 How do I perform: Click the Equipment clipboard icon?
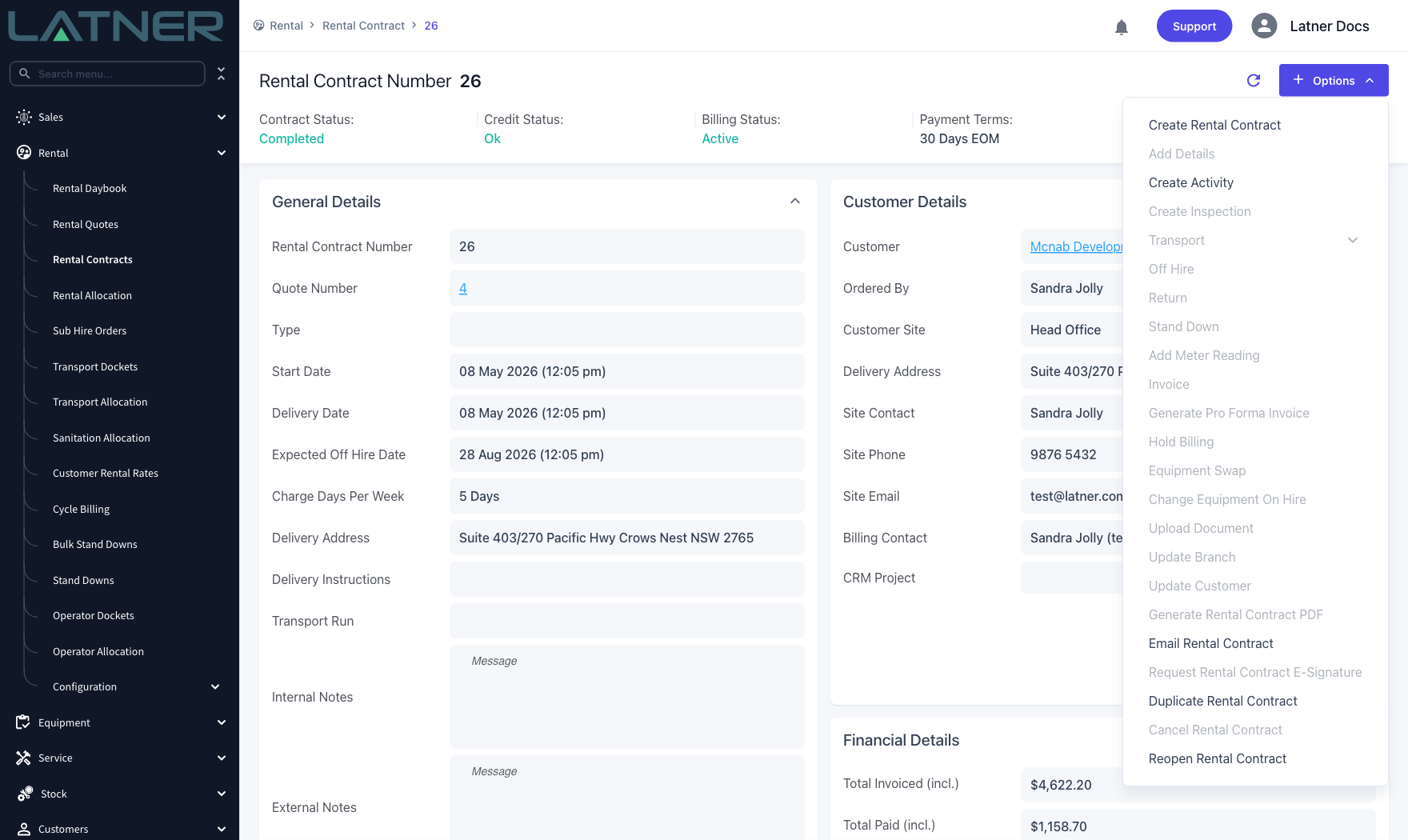[x=23, y=722]
